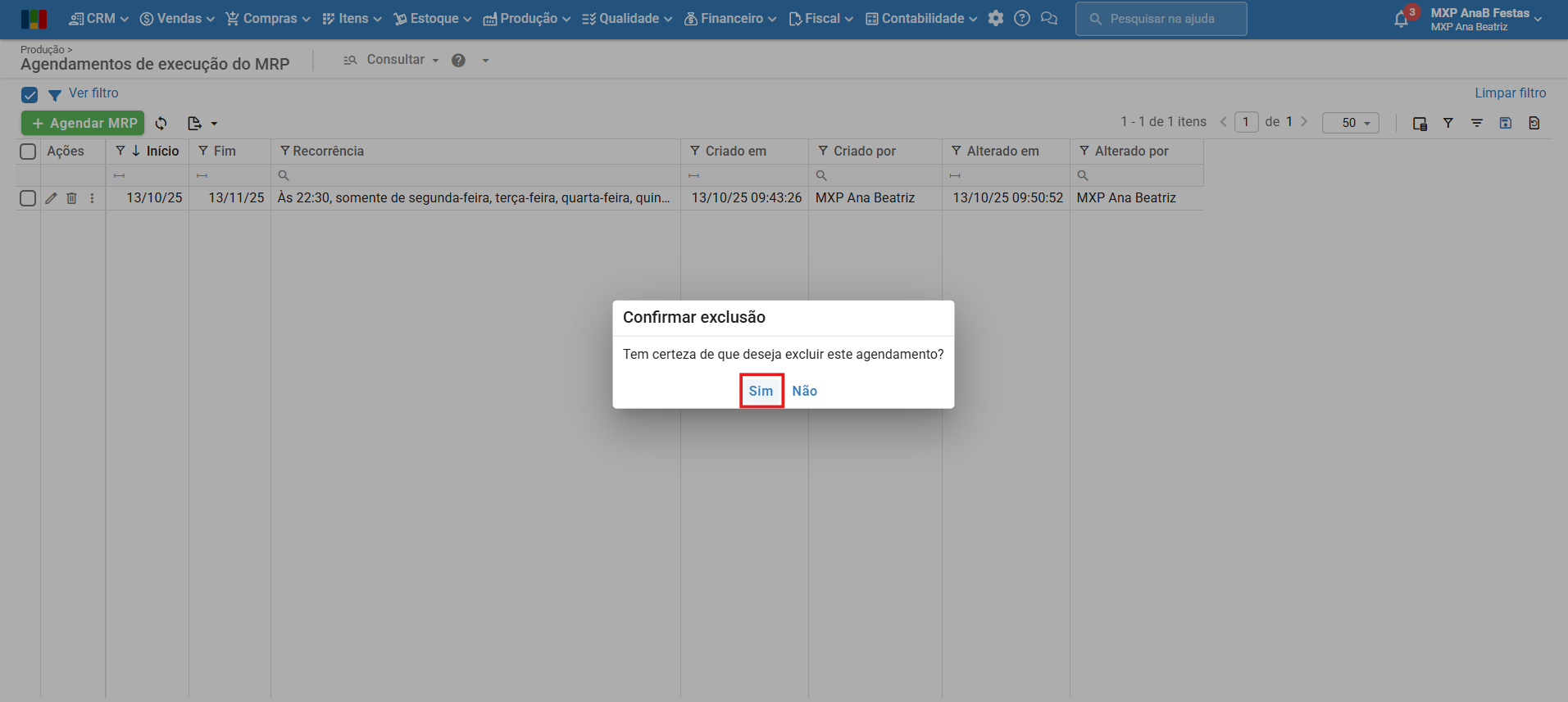Image resolution: width=1568 pixels, height=702 pixels.
Task: Click the filter field under Alterado por column
Action: pyautogui.click(x=1137, y=175)
